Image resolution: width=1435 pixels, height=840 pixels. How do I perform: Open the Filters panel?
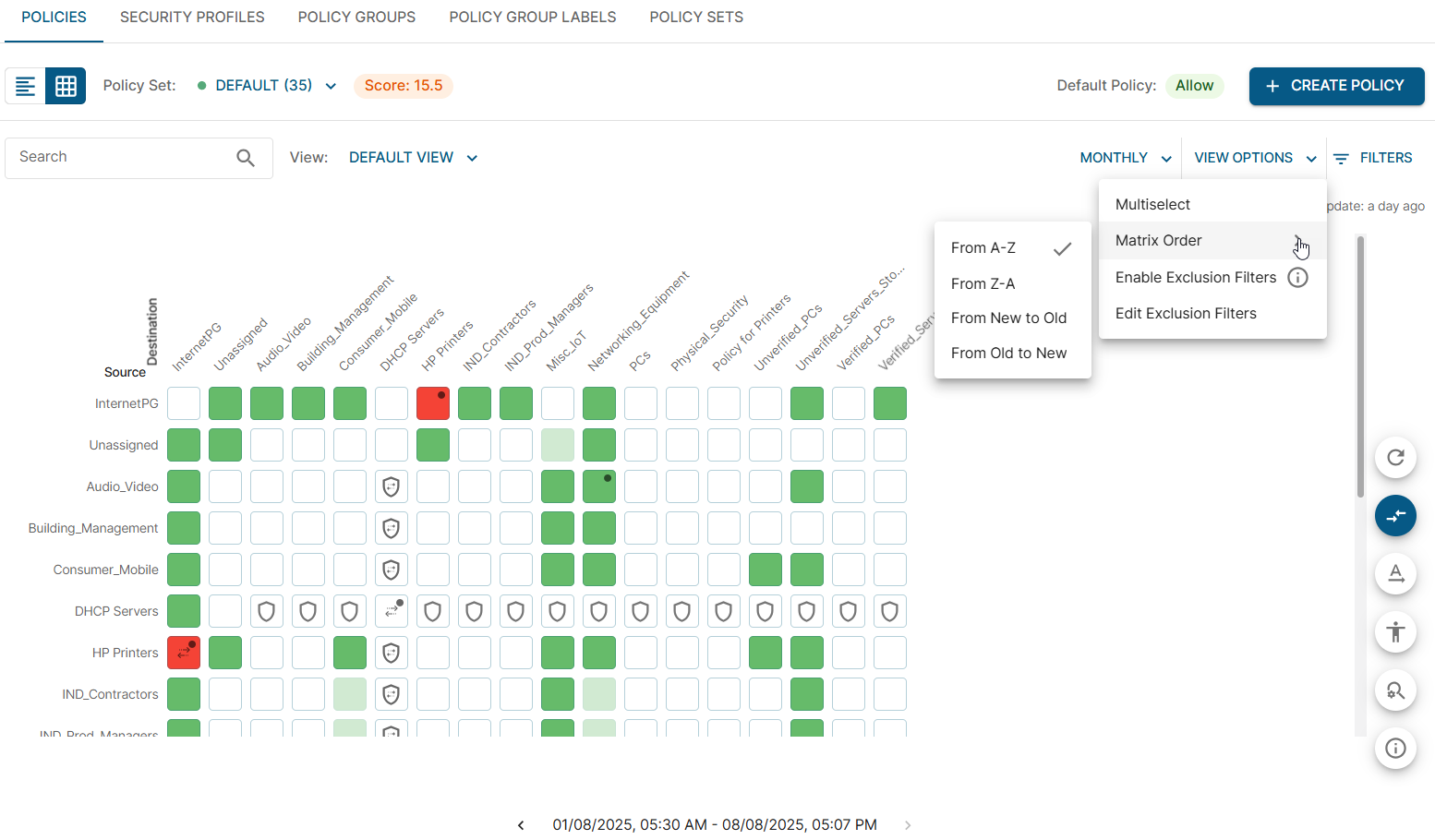pyautogui.click(x=1373, y=158)
